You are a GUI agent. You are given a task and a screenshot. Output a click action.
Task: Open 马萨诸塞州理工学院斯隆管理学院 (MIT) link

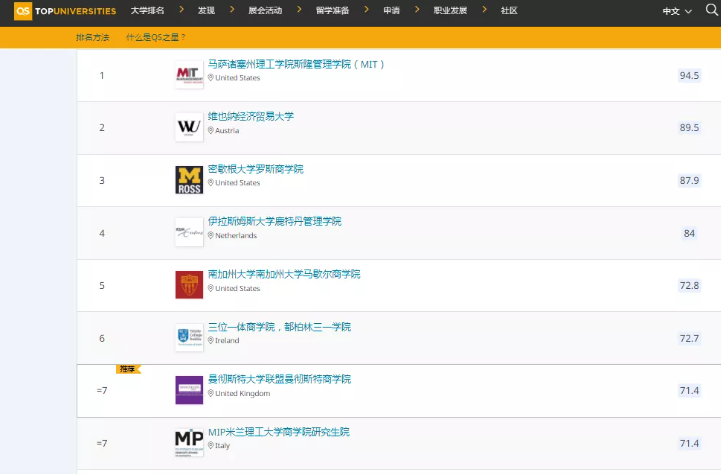tap(296, 64)
